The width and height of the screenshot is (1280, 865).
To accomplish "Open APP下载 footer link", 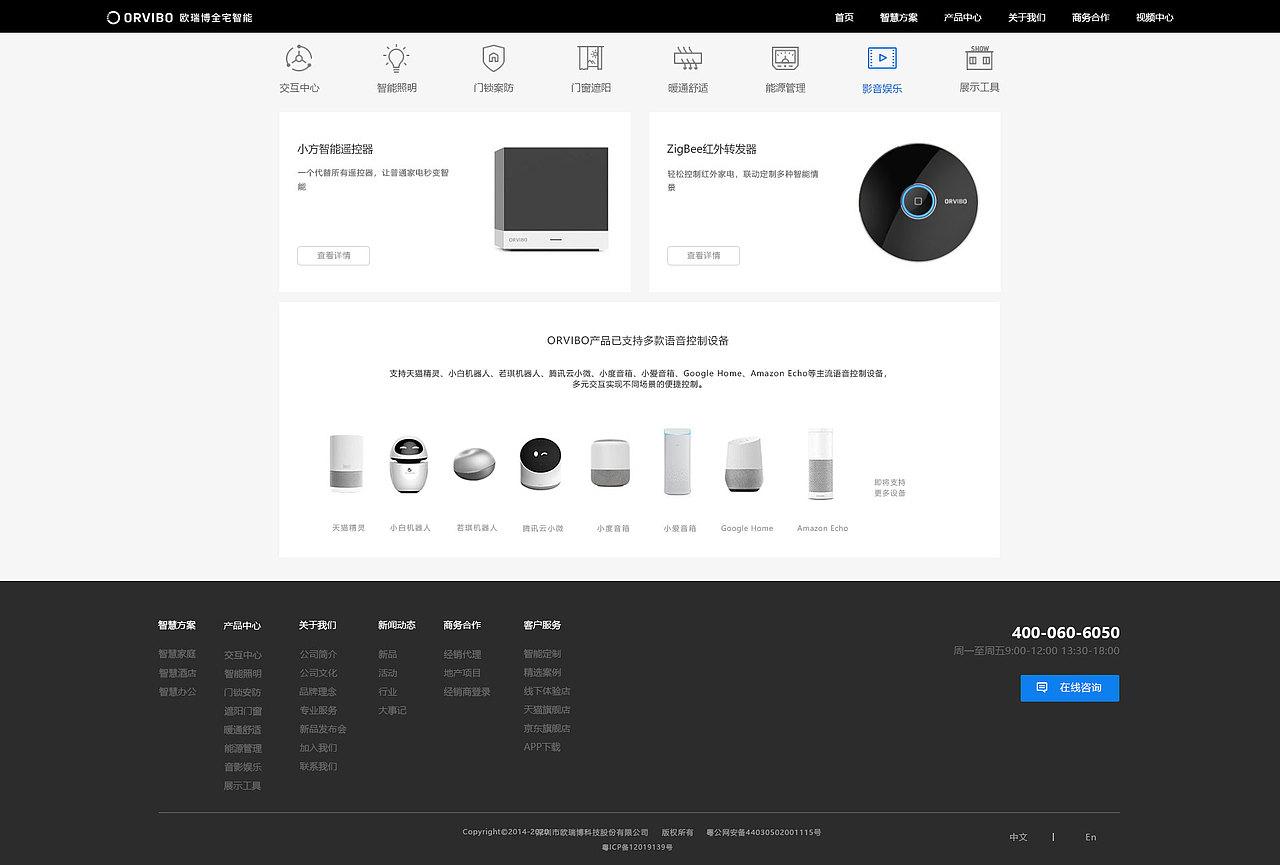I will pyautogui.click(x=542, y=747).
